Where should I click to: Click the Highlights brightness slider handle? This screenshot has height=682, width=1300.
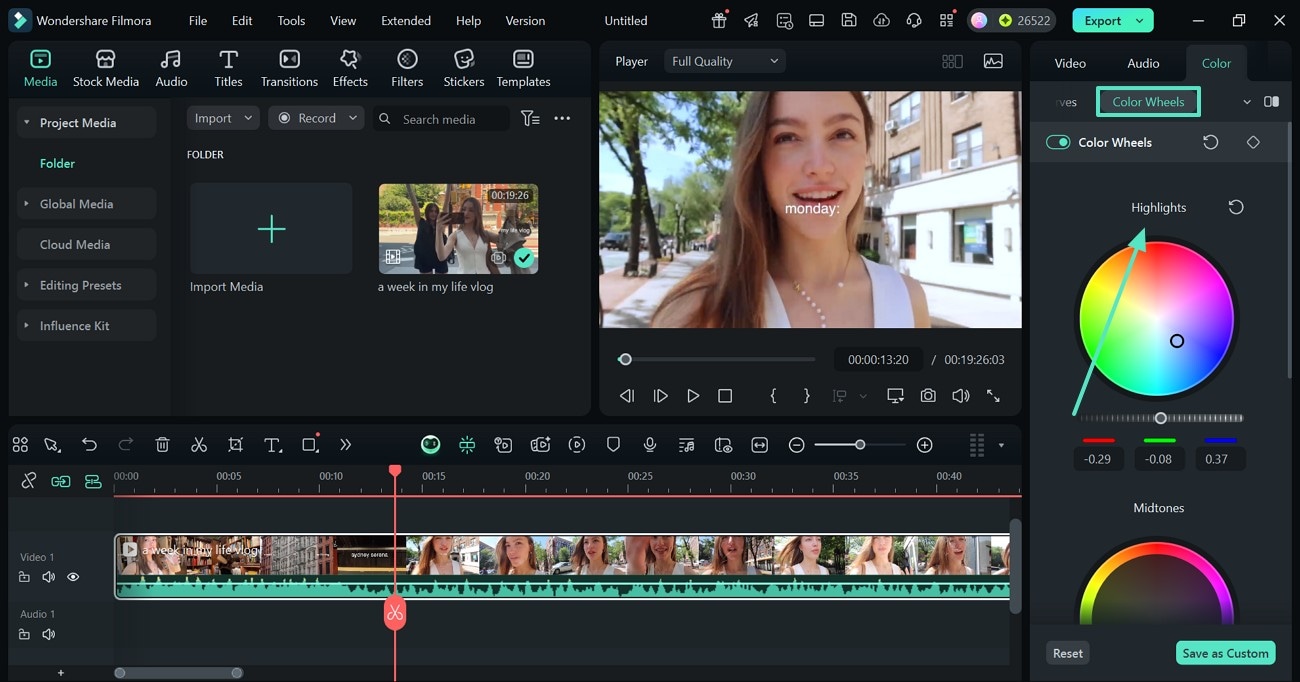click(1160, 418)
